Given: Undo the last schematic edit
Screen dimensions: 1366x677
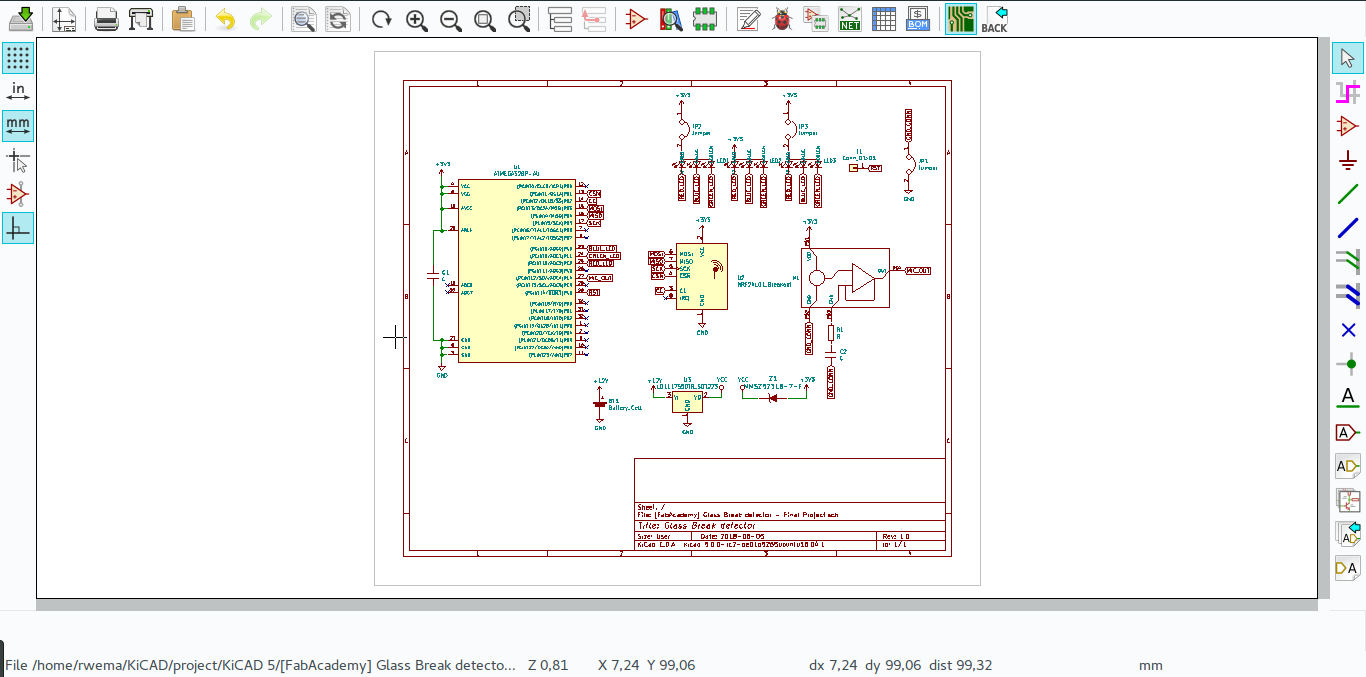Looking at the screenshot, I should tap(225, 17).
